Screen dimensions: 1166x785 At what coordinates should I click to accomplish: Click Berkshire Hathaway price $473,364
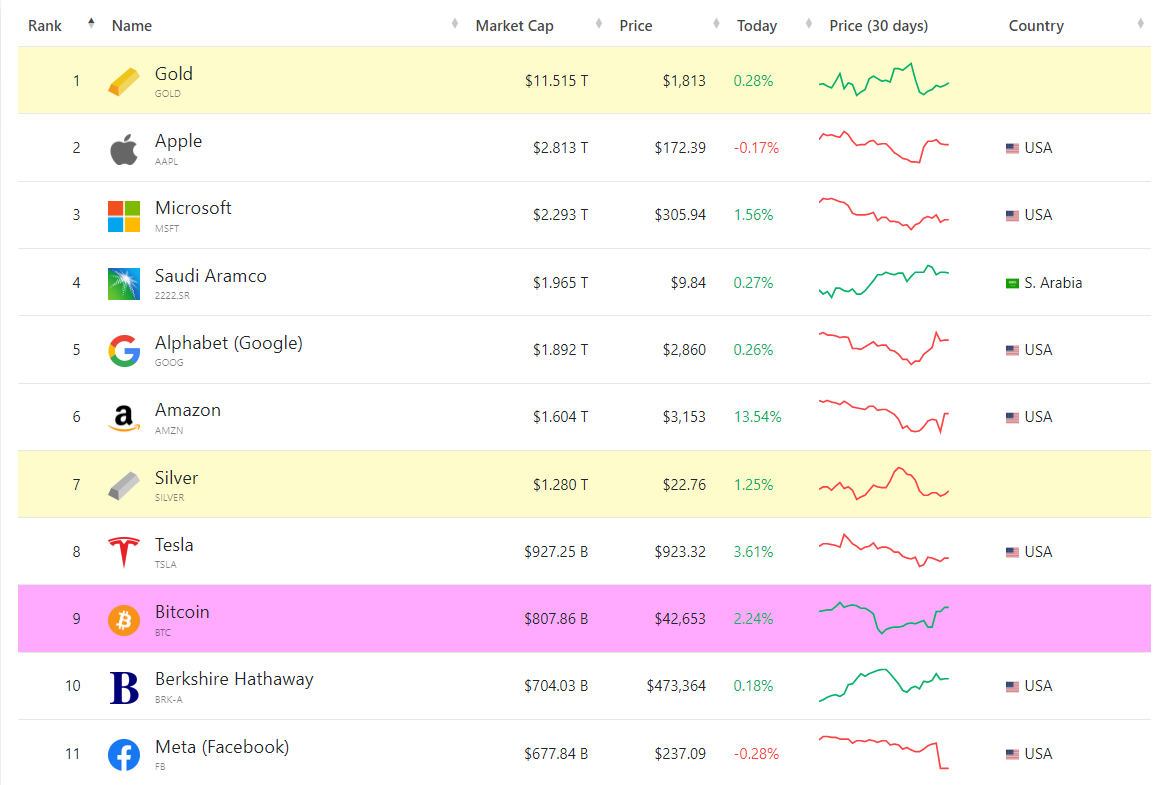coord(676,686)
